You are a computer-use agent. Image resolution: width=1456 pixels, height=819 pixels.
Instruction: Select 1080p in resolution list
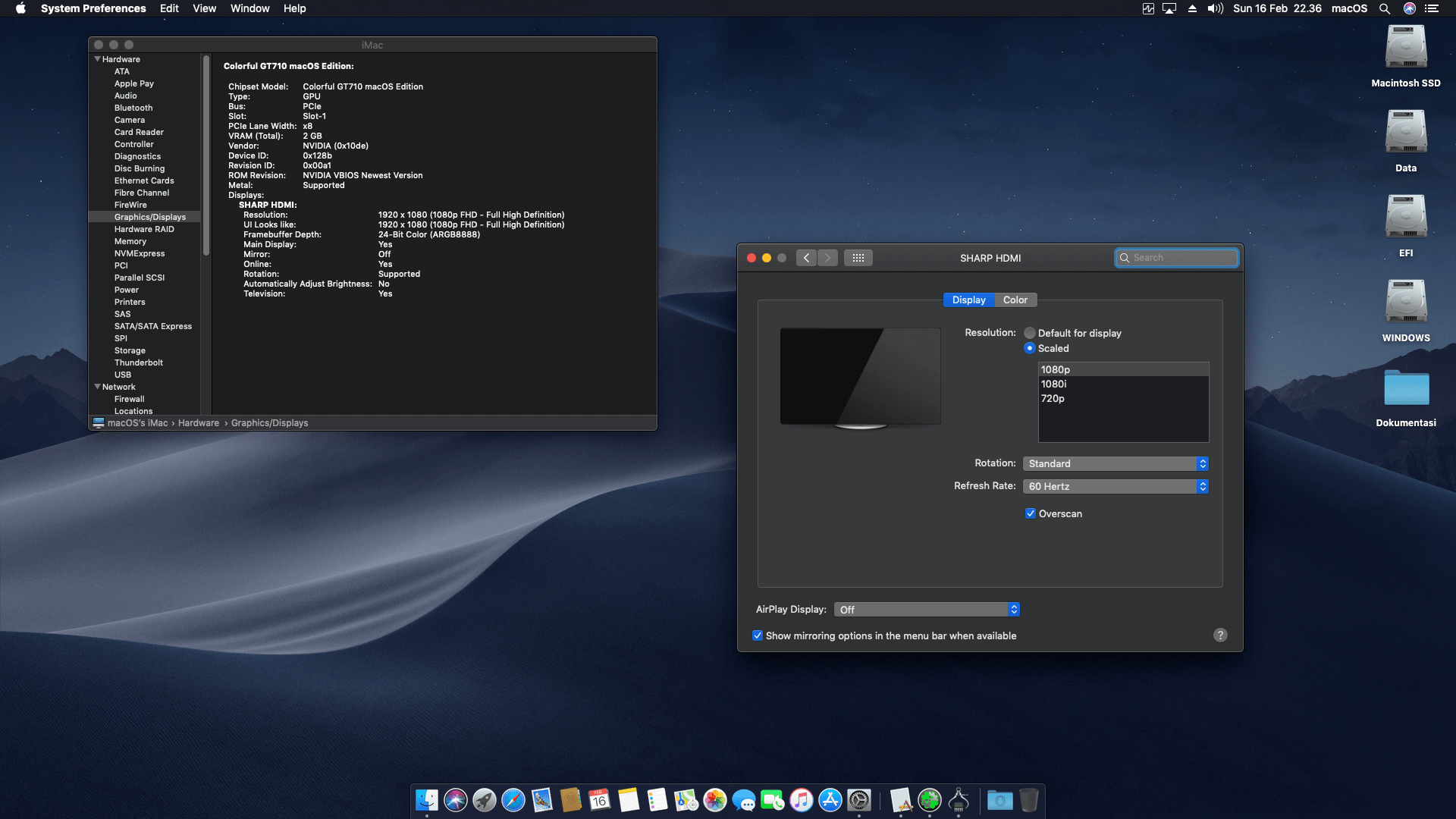(x=1123, y=369)
